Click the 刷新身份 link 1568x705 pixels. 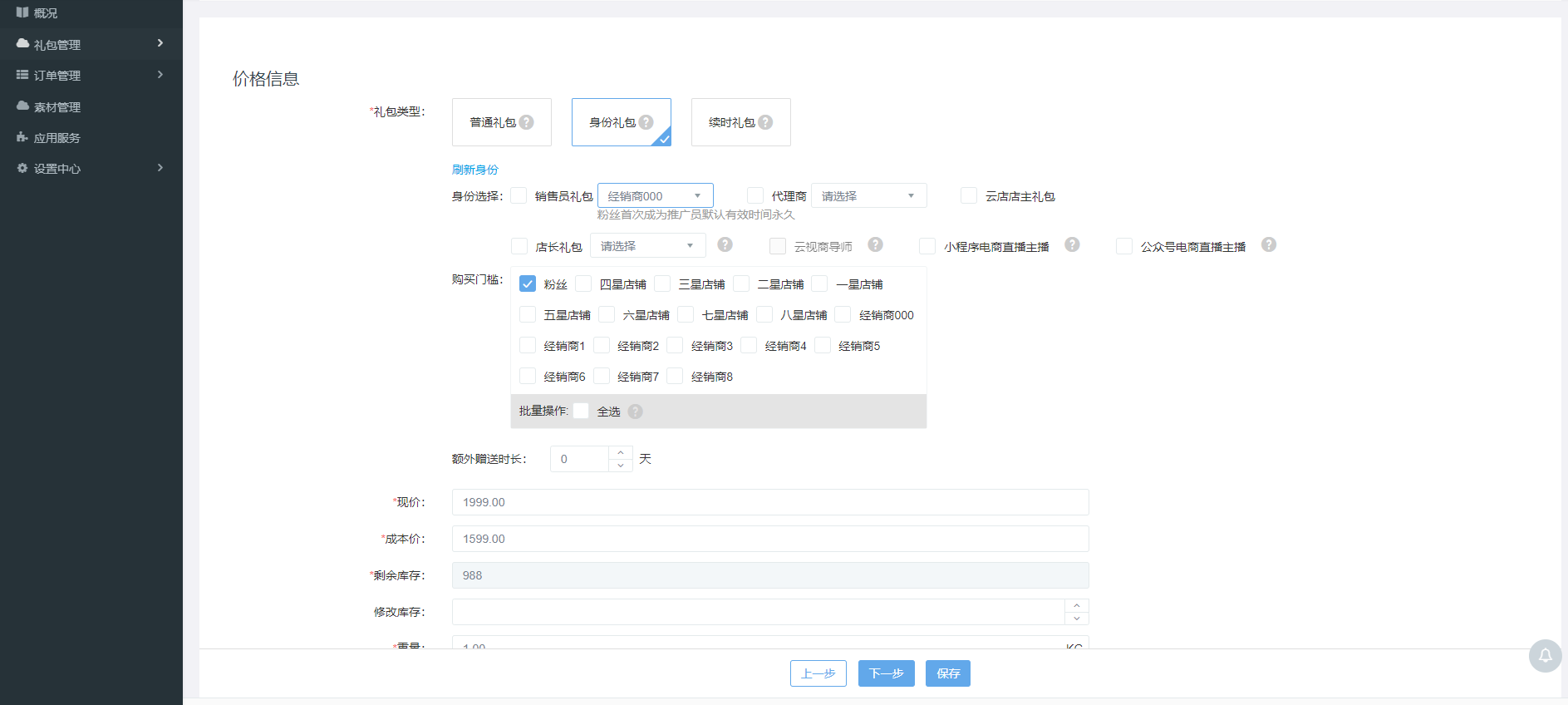pos(475,170)
